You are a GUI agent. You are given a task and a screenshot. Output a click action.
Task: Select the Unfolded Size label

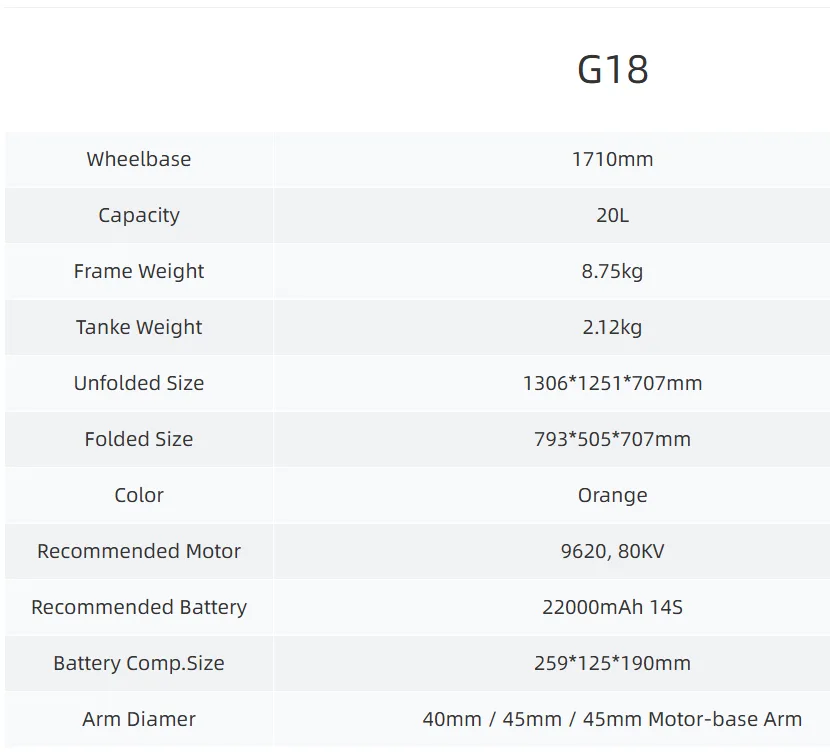(x=138, y=383)
